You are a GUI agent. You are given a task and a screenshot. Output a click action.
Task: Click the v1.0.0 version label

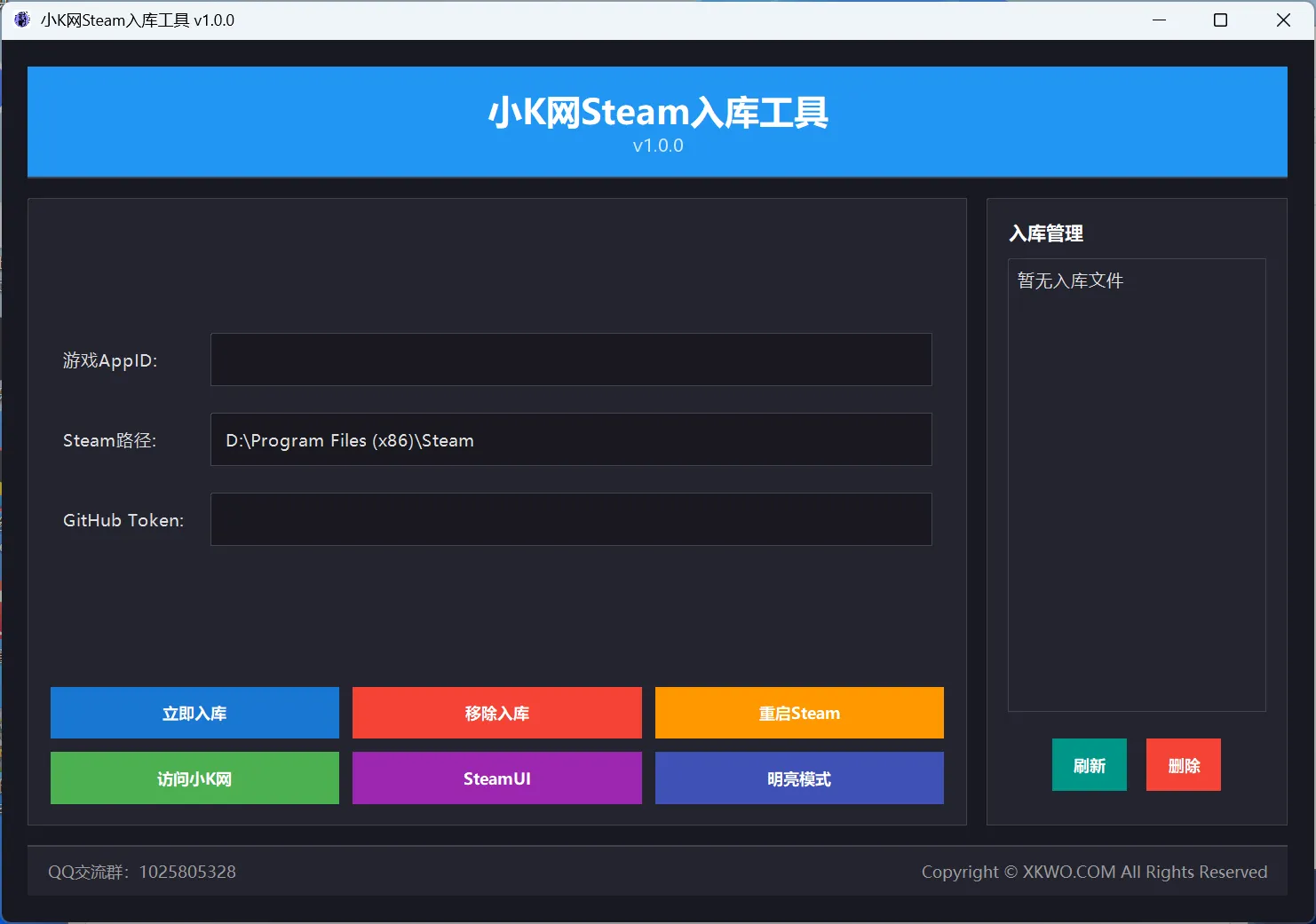657,145
